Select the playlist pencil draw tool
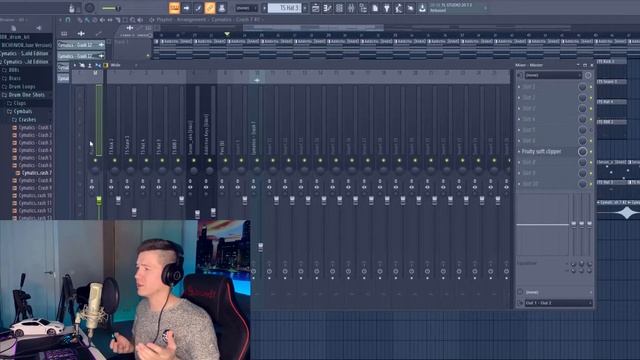Image resolution: width=640 pixels, height=360 pixels. (x=80, y=20)
